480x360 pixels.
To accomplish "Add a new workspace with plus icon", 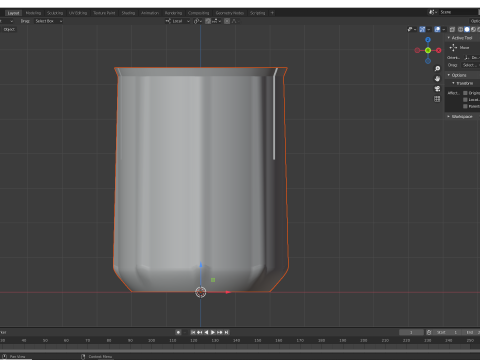I will (272, 13).
